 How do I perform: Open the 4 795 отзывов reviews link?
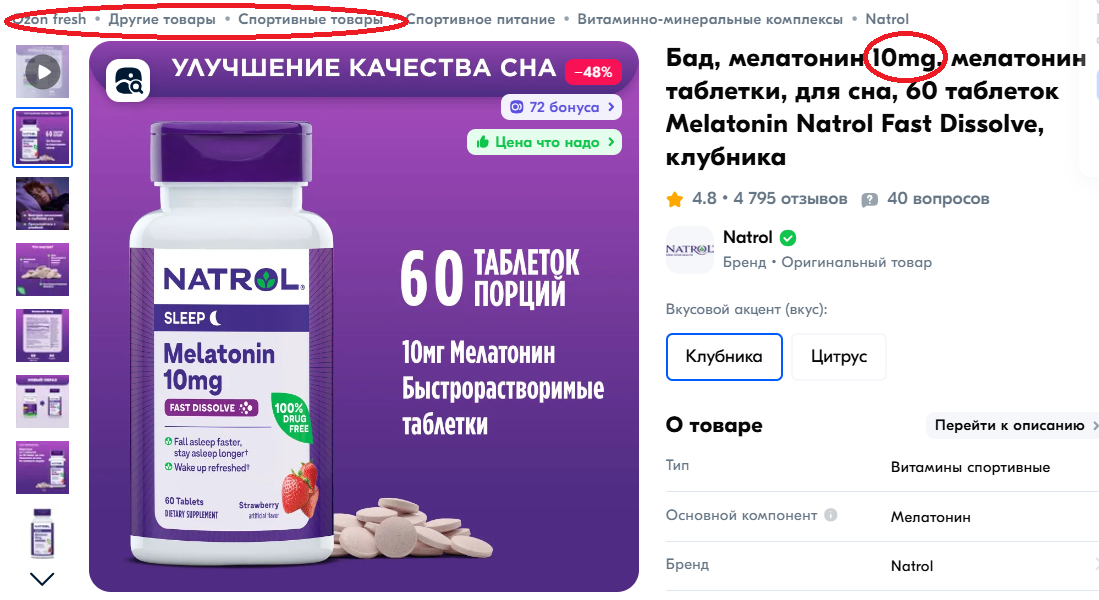(791, 199)
